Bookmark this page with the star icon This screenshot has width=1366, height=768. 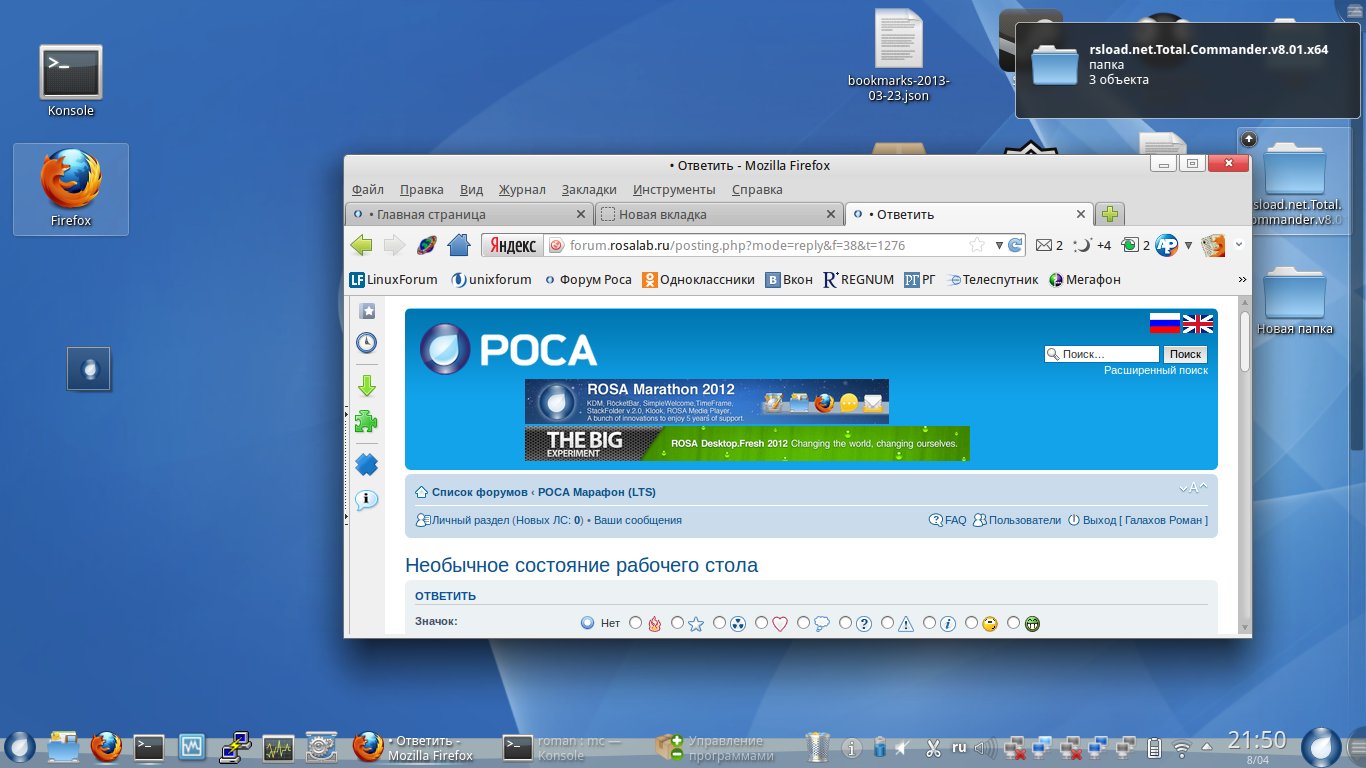pyautogui.click(x=977, y=245)
